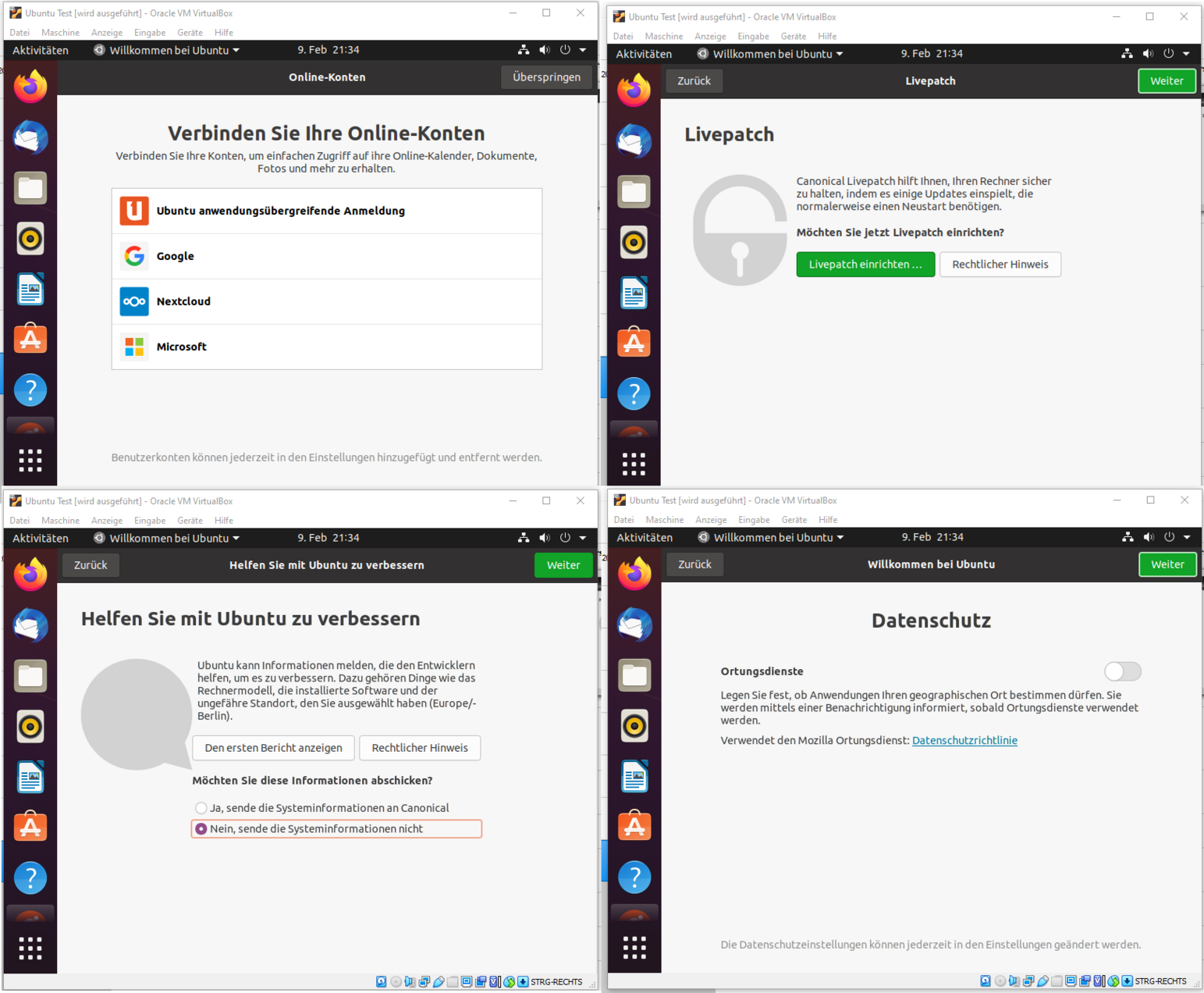The height and width of the screenshot is (993, 1204).
Task: Show applications grid in the Datenschutz window dock
Action: [x=634, y=947]
